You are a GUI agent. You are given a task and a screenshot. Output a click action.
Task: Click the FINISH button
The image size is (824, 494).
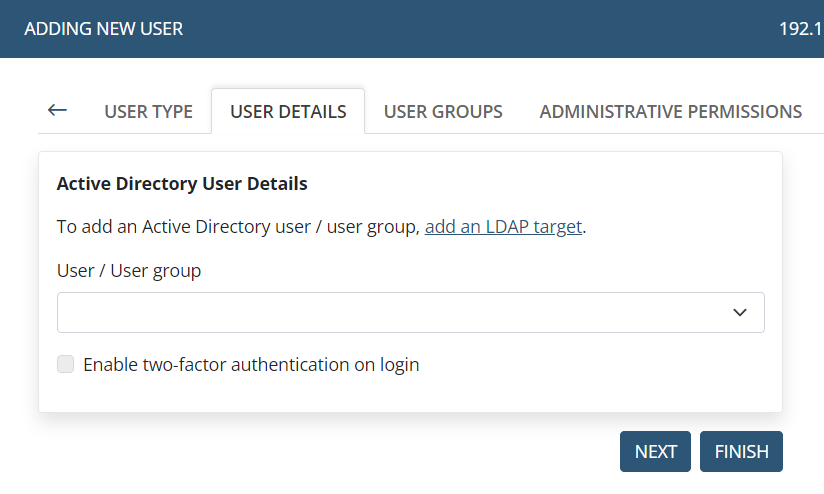pyautogui.click(x=741, y=451)
